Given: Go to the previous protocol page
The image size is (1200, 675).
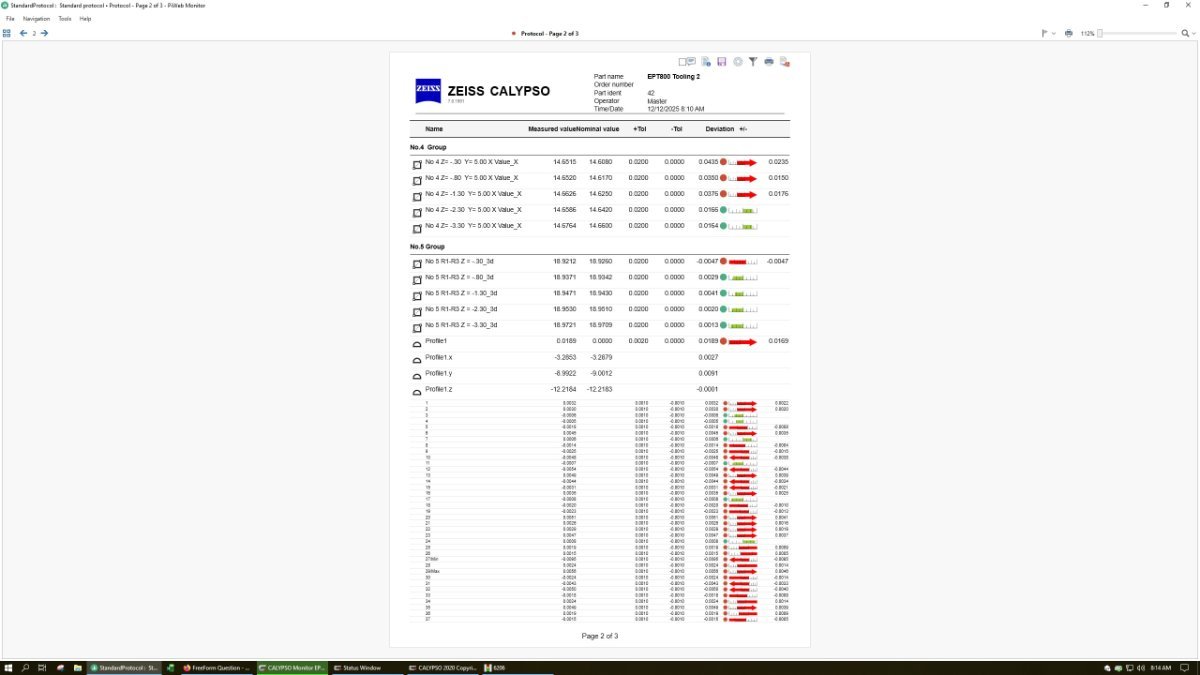Looking at the screenshot, I should (x=23, y=33).
